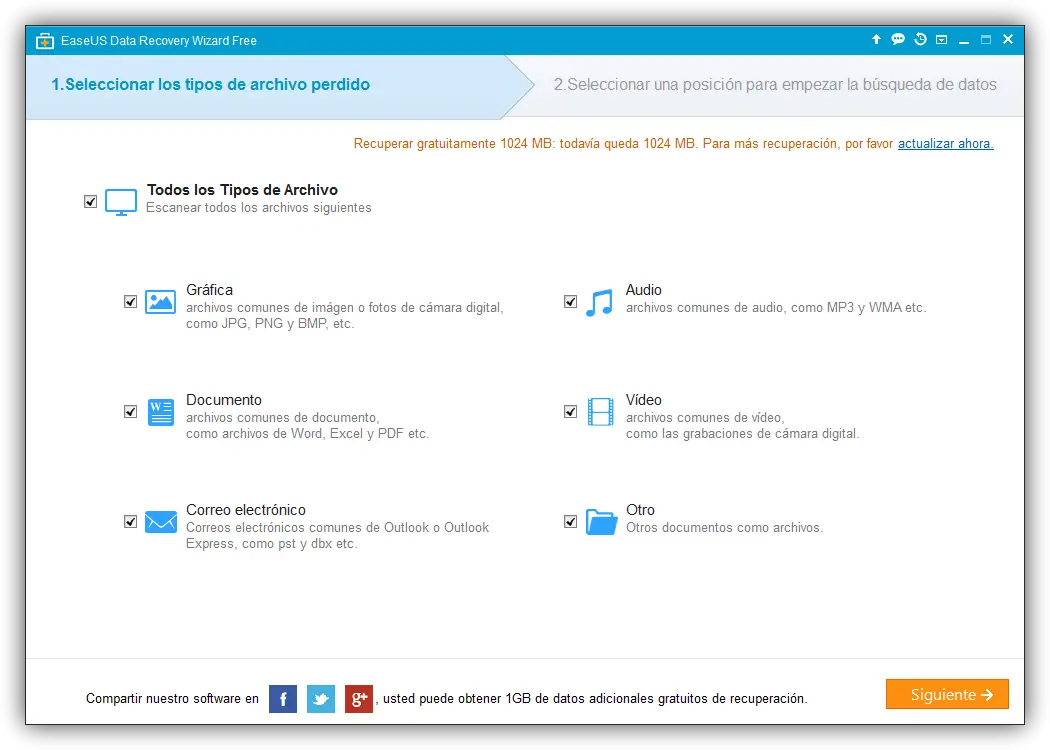
Task: Click the Documento page icon
Action: pos(161,412)
